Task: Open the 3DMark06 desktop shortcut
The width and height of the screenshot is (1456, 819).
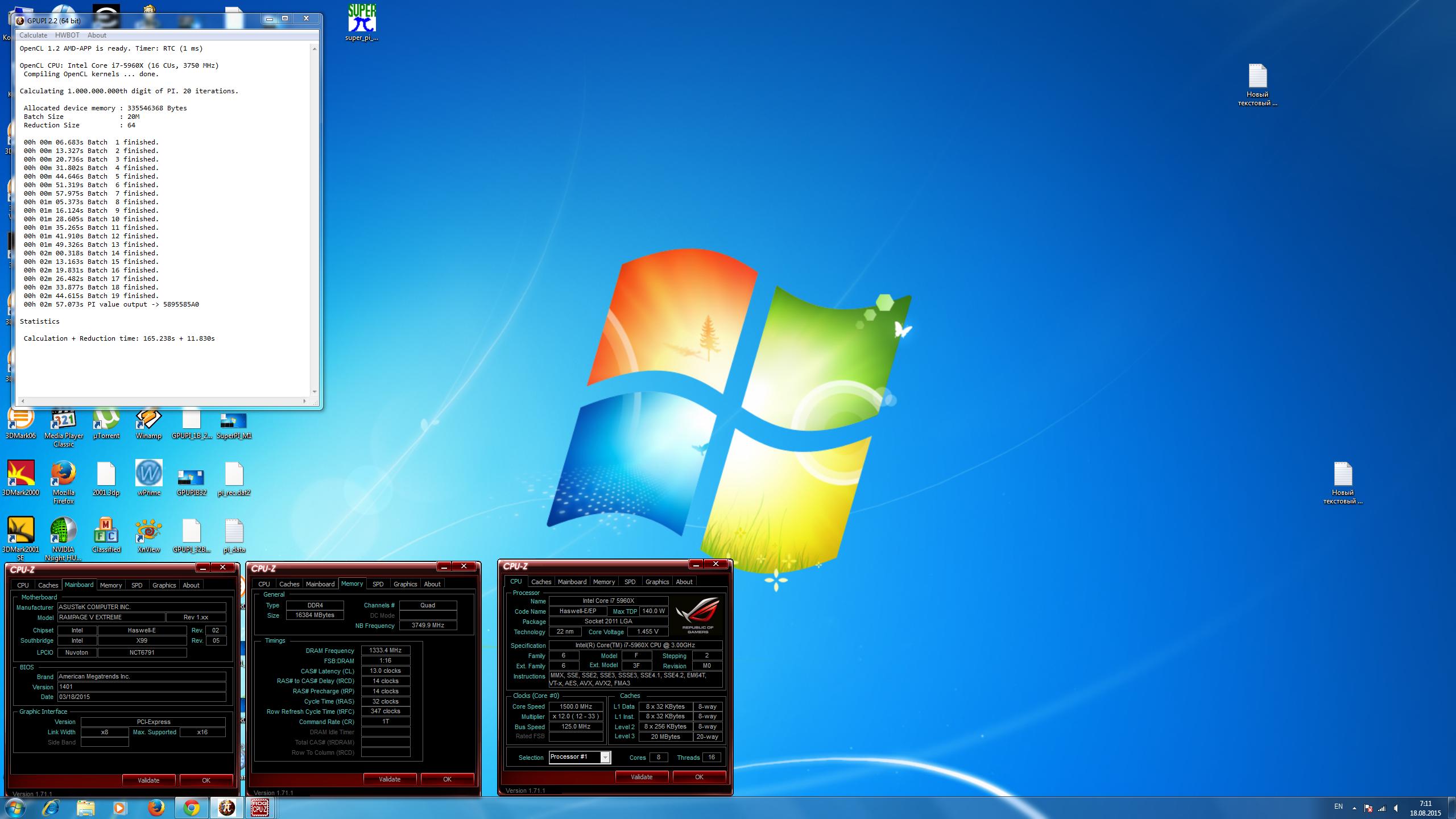Action: [x=20, y=424]
